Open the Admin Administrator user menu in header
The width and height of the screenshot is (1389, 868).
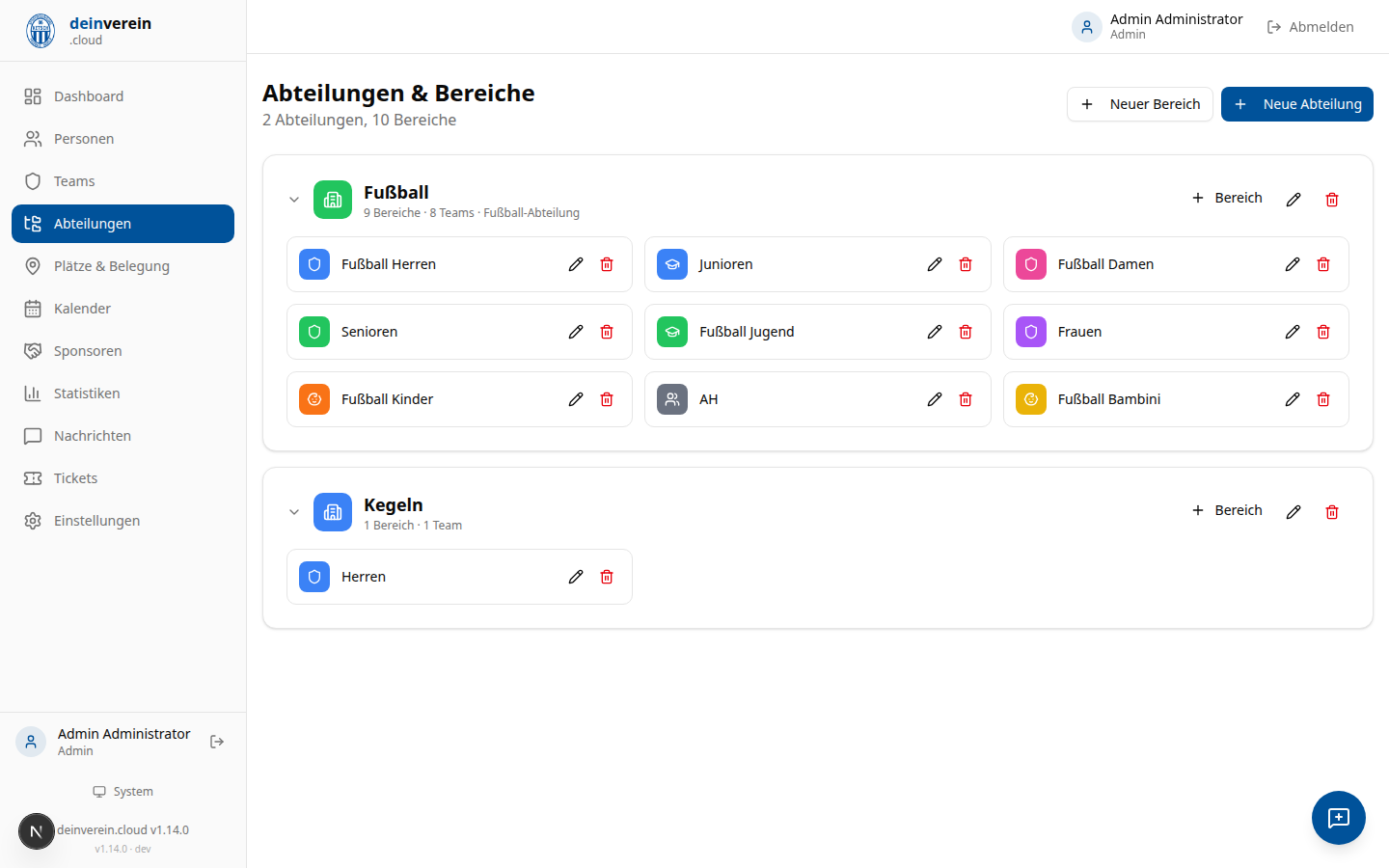pyautogui.click(x=1157, y=27)
